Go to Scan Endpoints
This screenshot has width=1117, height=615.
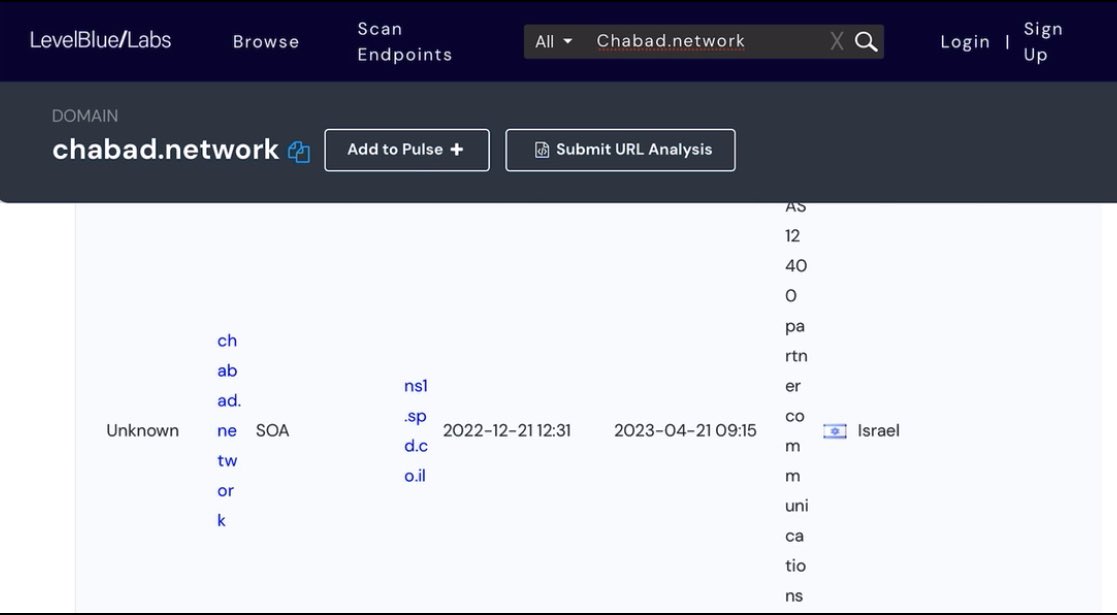(x=404, y=41)
